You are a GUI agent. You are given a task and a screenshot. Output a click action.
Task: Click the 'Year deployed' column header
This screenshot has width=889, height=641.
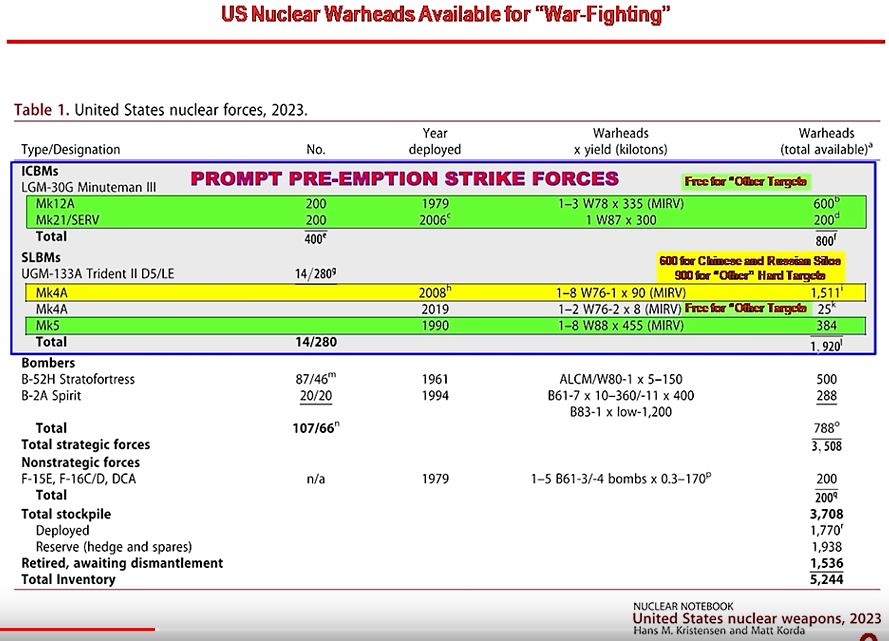[x=435, y=141]
